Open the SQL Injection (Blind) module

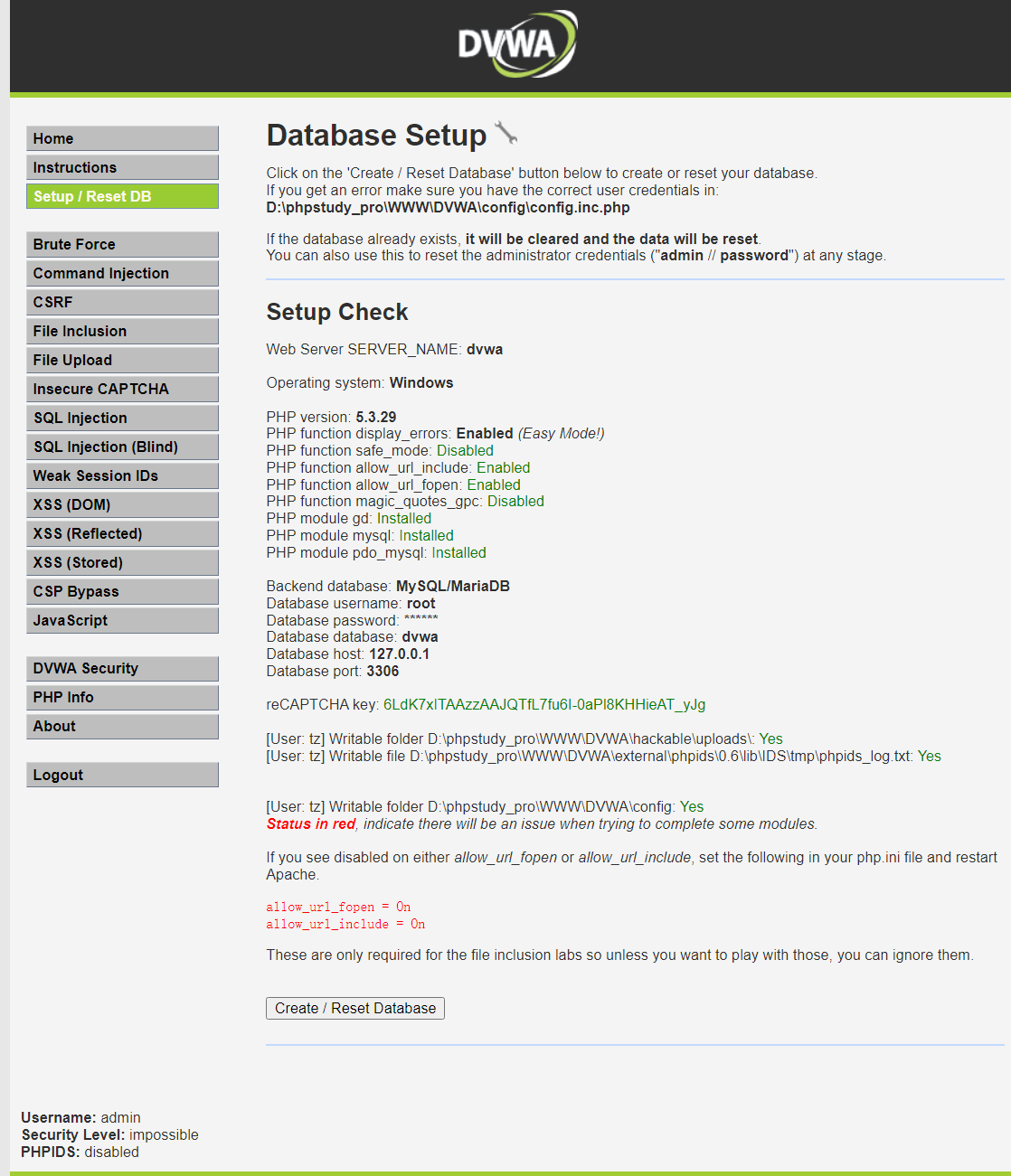point(122,447)
